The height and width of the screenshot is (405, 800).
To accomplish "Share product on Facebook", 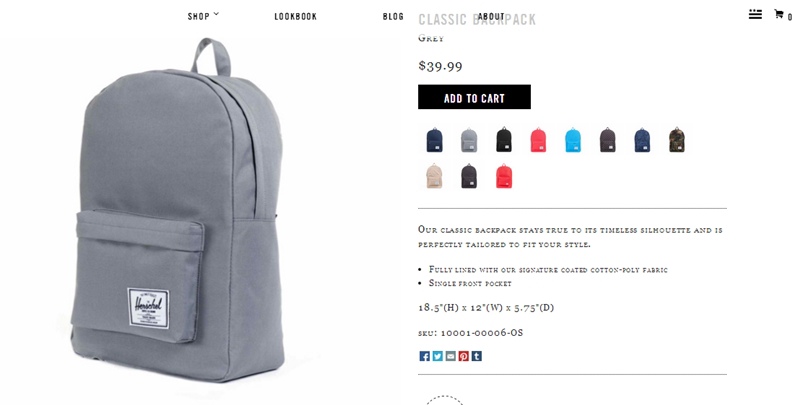I will [424, 356].
